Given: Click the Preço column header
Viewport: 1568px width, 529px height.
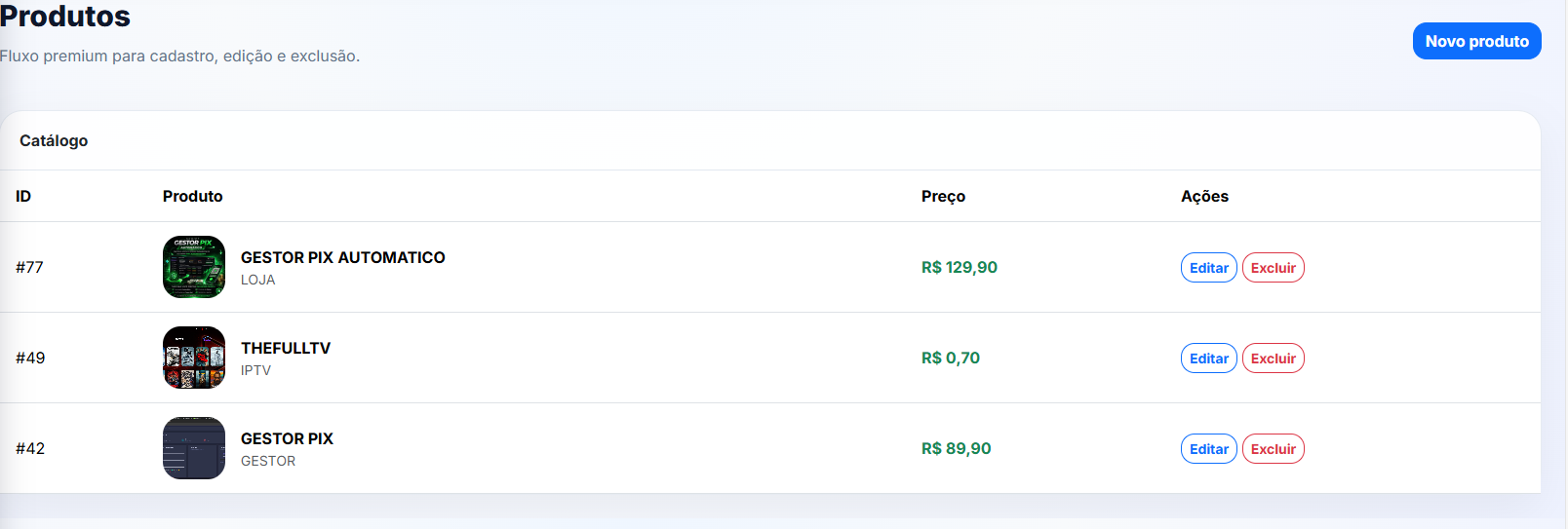Looking at the screenshot, I should pyautogui.click(x=943, y=196).
